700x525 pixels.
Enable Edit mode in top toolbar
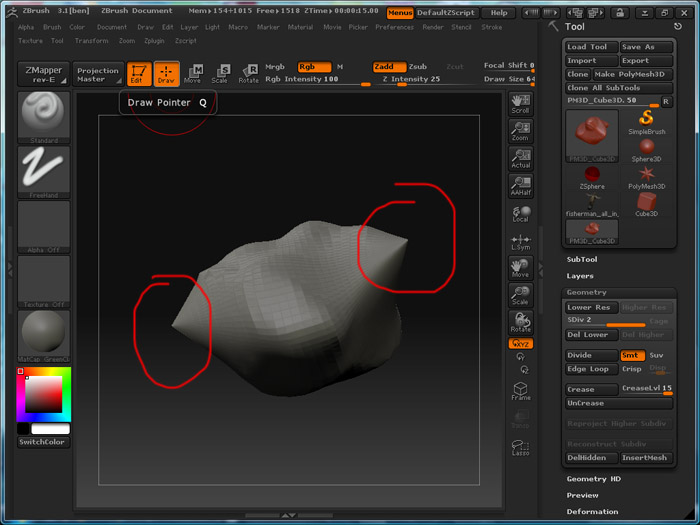pos(139,74)
